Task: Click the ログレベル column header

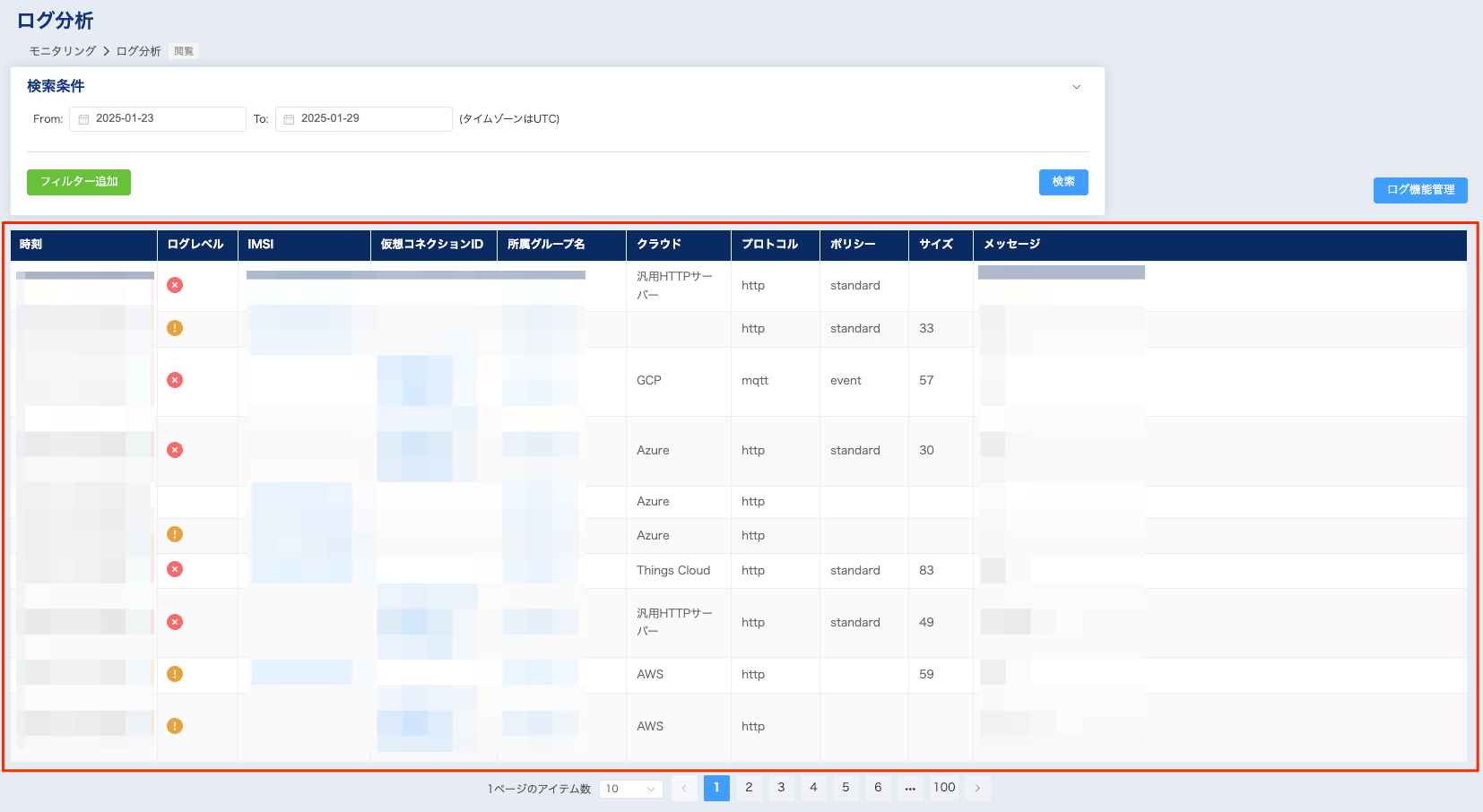Action: [195, 244]
